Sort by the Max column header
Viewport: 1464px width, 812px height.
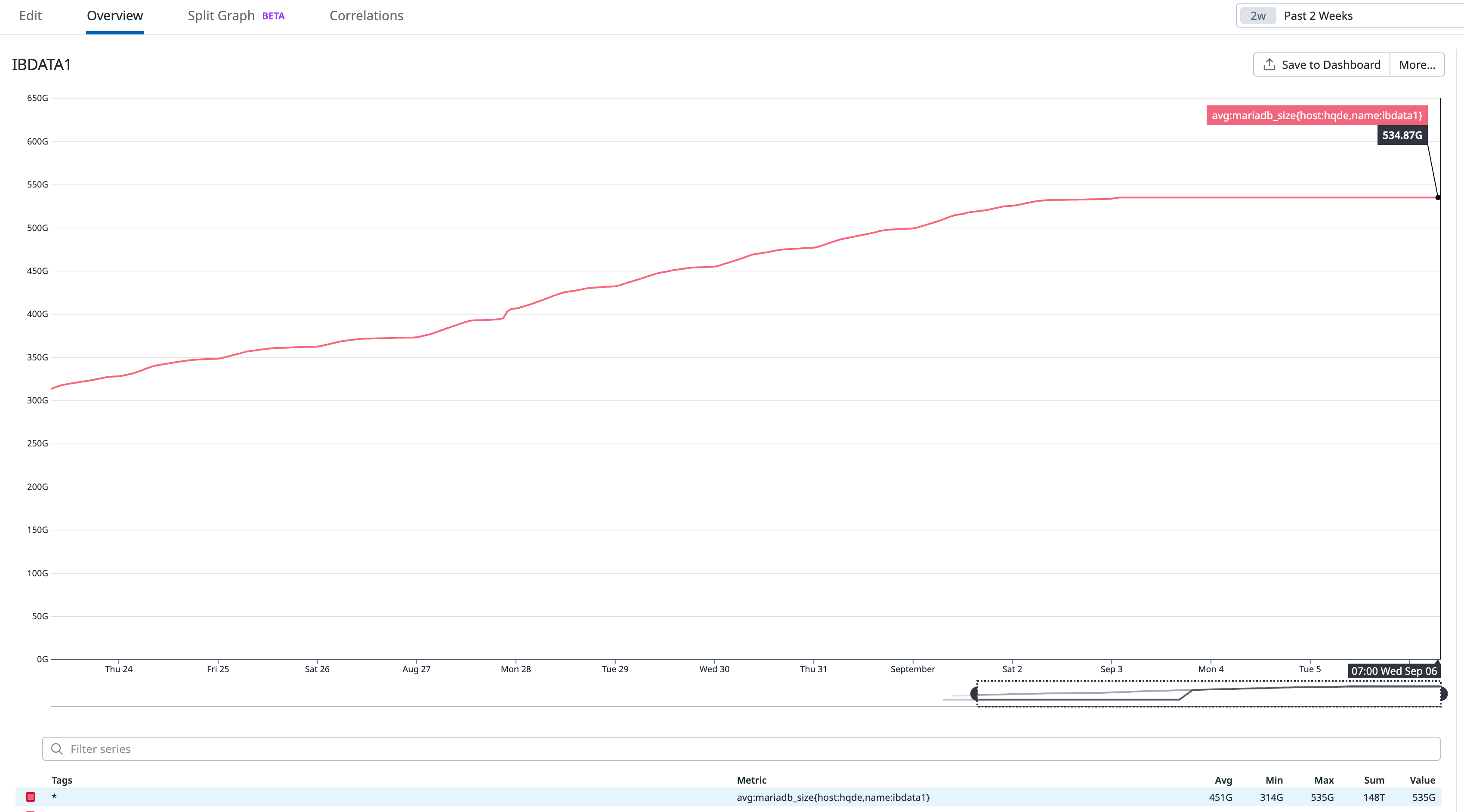point(1324,780)
